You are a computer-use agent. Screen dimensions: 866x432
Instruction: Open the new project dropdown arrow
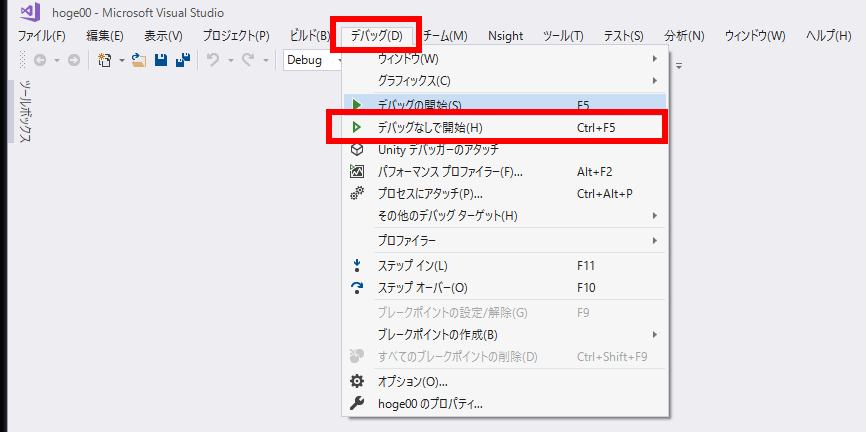tap(122, 61)
